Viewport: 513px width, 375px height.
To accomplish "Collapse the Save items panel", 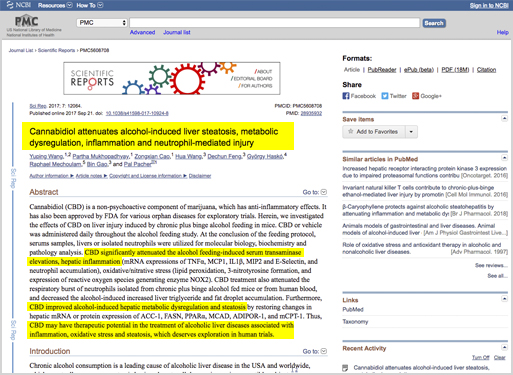I will (504, 118).
